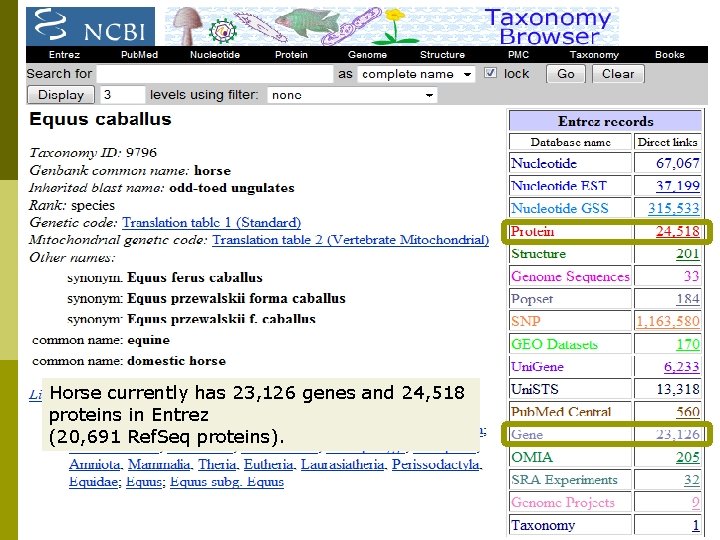The height and width of the screenshot is (540, 720).
Task: Click the Genome Projects link
Action: [x=562, y=502]
